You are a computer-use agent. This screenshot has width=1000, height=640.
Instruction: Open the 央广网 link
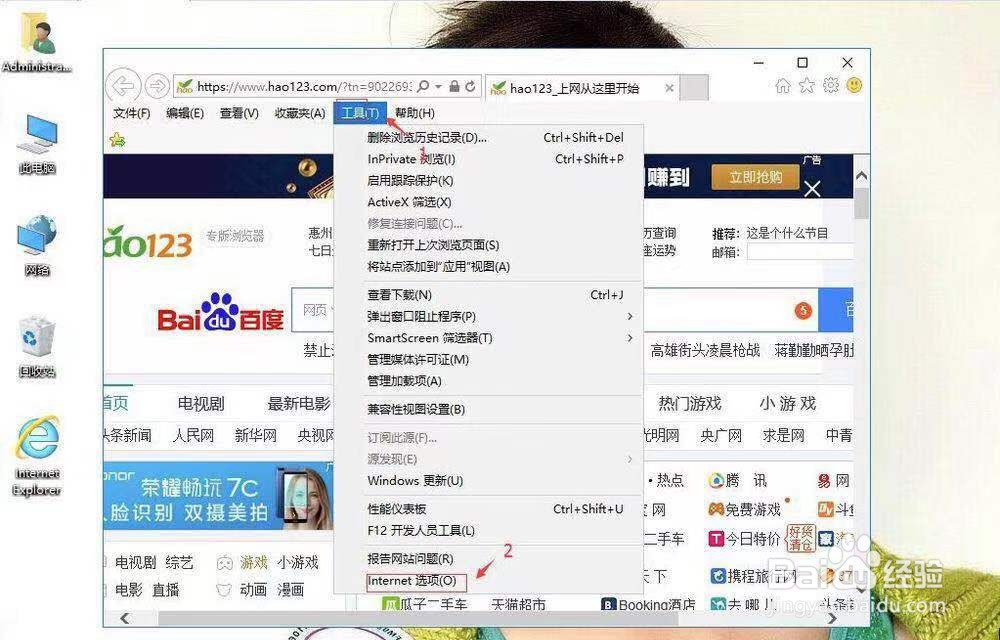coord(721,435)
